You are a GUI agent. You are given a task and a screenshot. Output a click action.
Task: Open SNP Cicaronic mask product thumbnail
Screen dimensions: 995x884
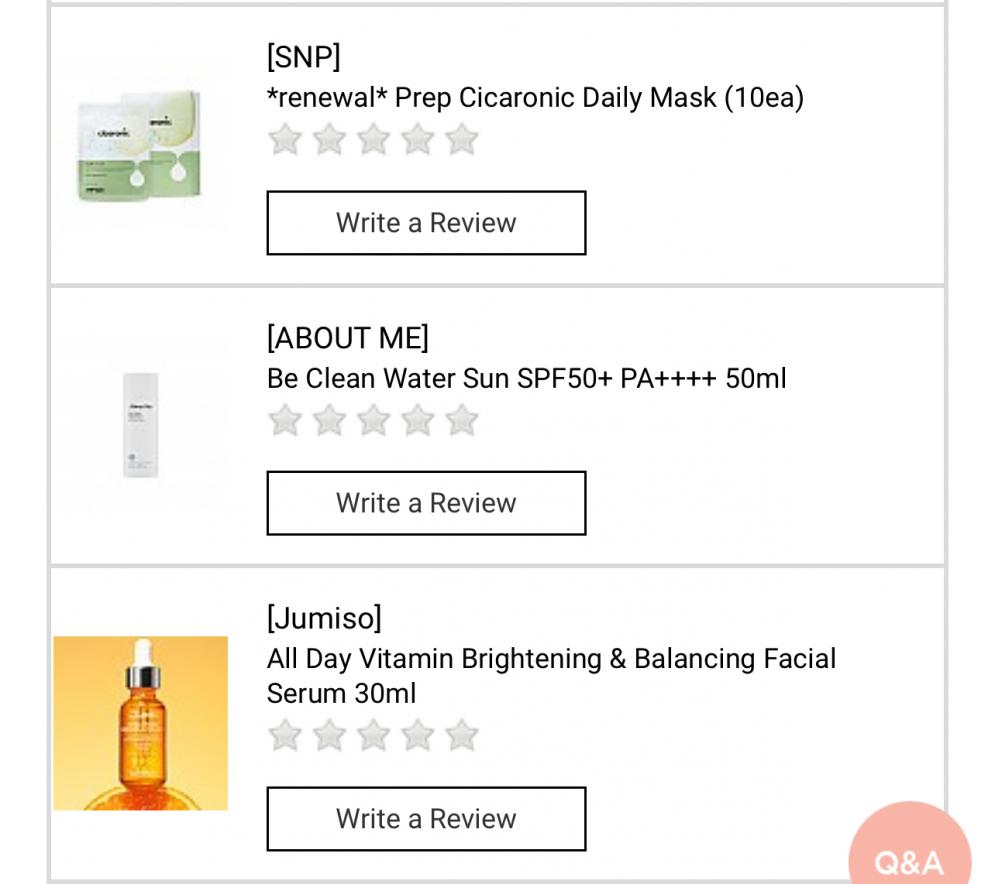[140, 146]
